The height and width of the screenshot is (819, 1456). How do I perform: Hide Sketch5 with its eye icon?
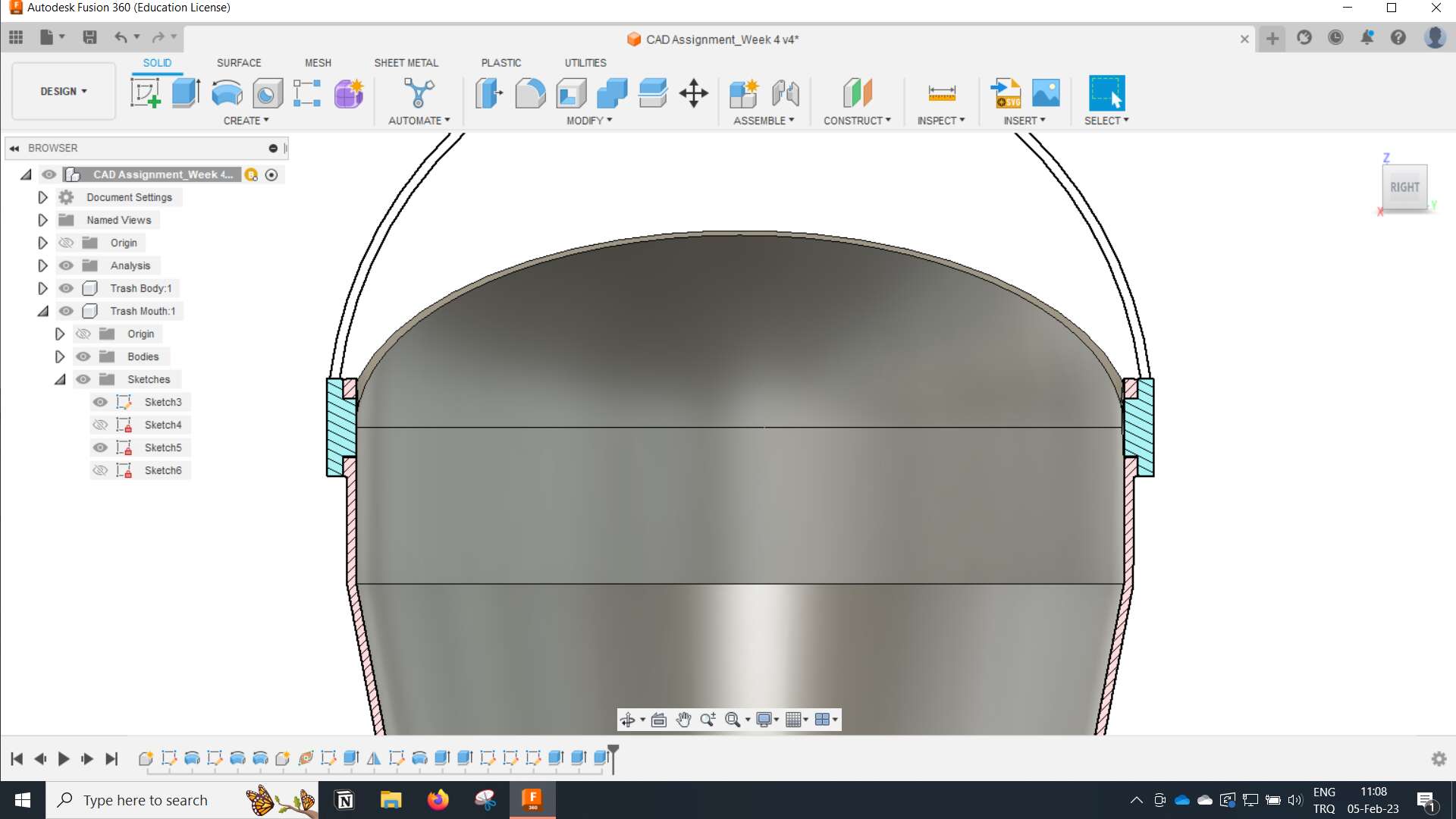pos(100,447)
